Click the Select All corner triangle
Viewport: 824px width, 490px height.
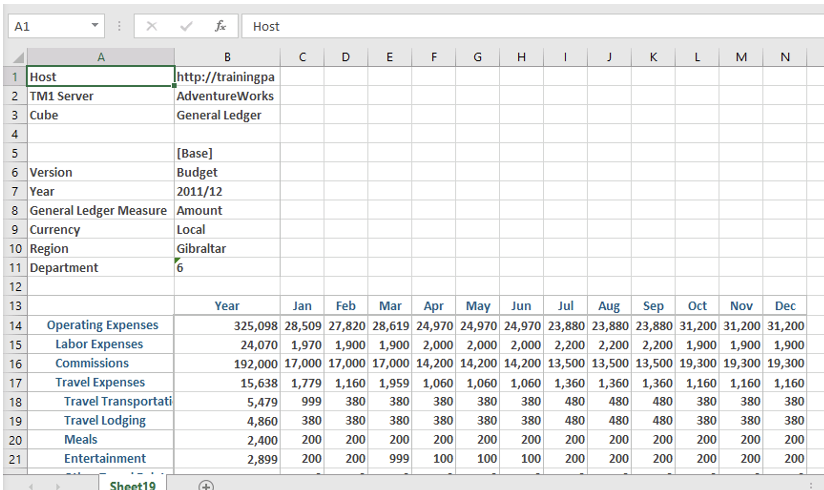(17, 58)
